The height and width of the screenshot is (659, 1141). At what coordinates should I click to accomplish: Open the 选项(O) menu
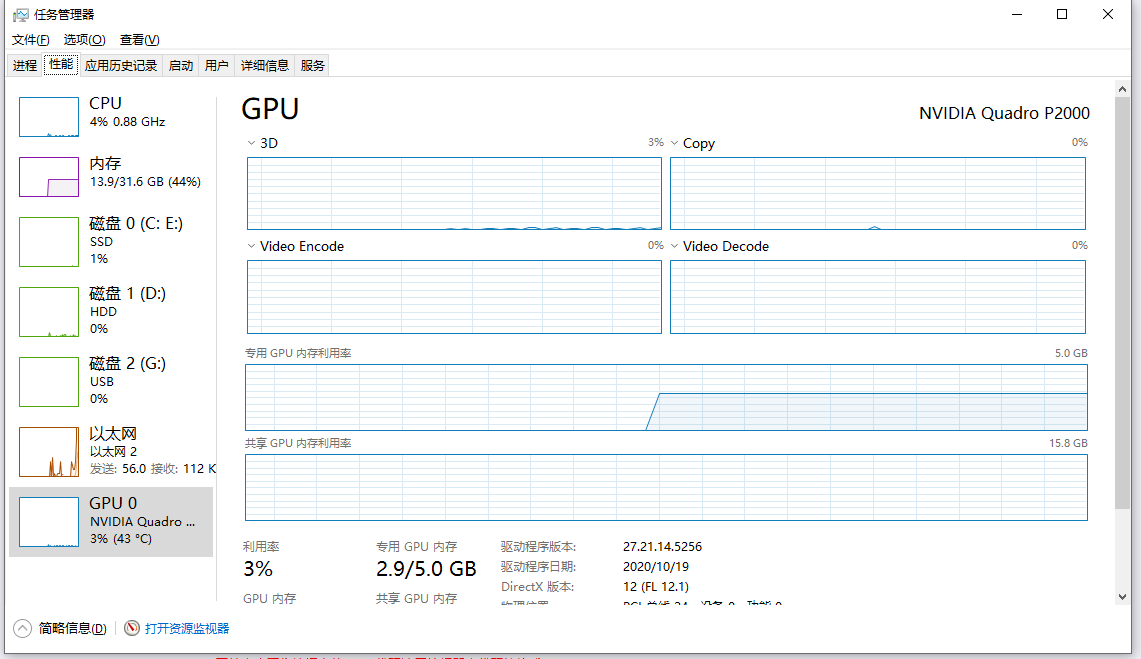pos(84,40)
